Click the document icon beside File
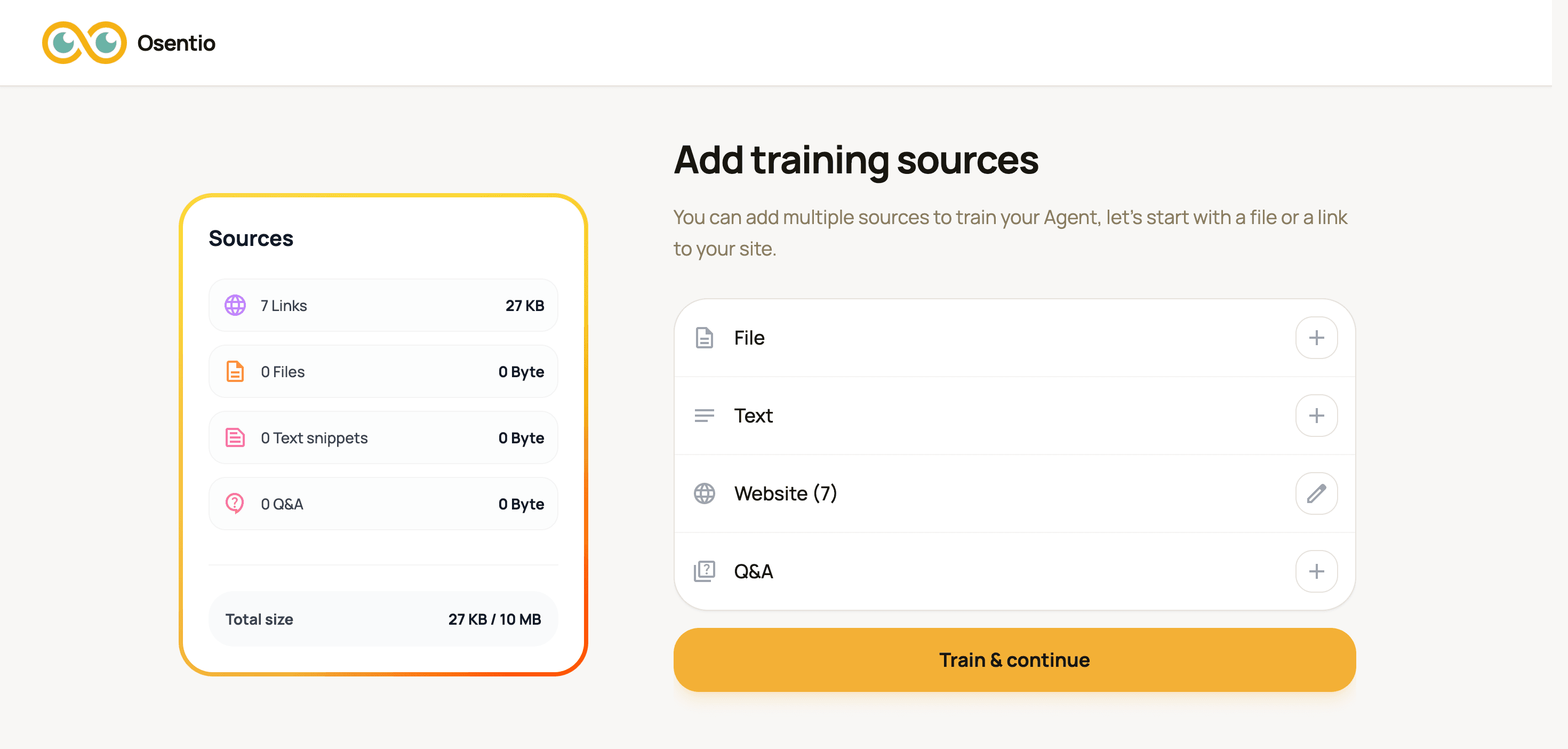 pyautogui.click(x=704, y=338)
